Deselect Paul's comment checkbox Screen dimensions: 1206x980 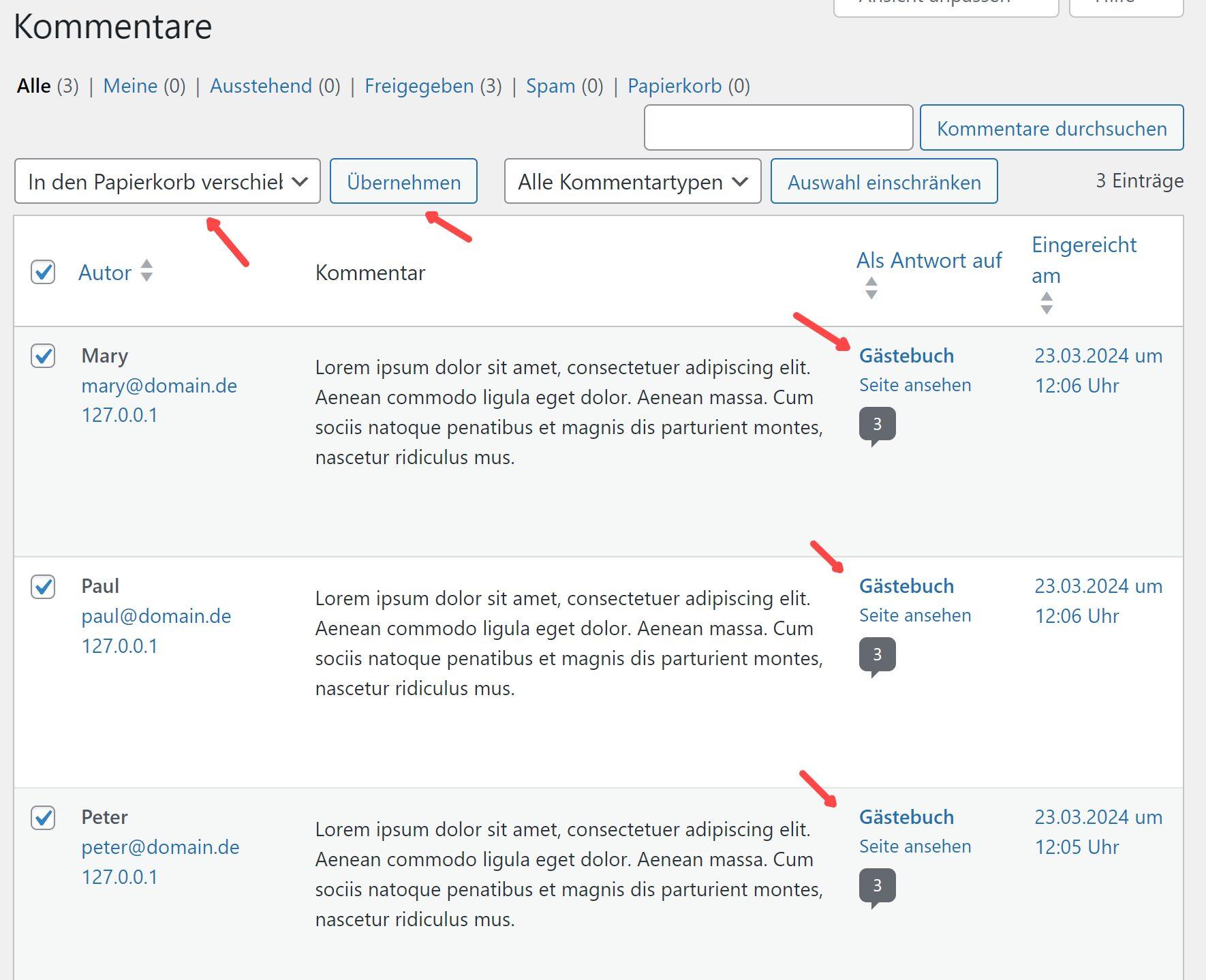(x=43, y=586)
